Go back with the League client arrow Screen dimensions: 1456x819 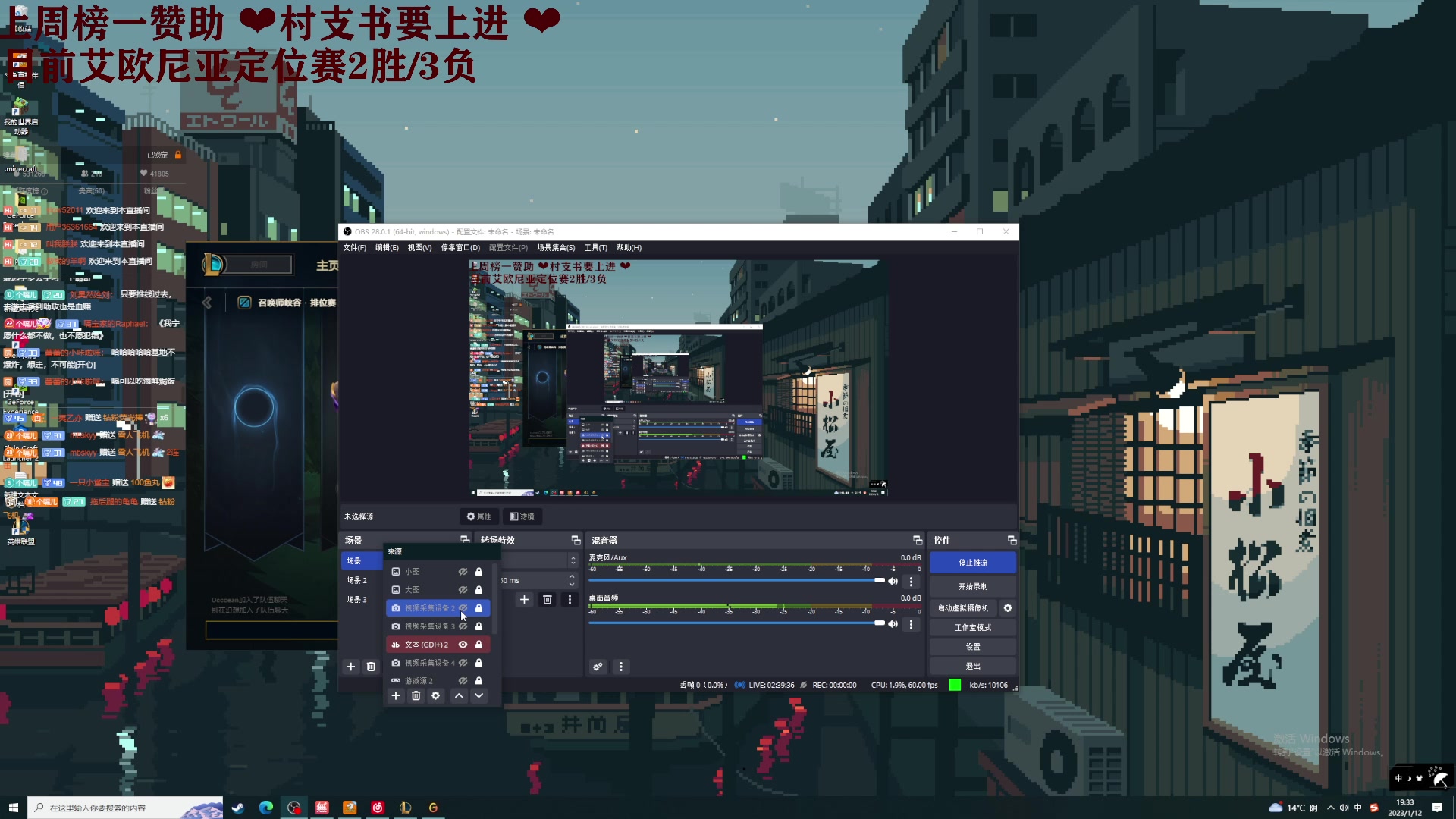[207, 303]
